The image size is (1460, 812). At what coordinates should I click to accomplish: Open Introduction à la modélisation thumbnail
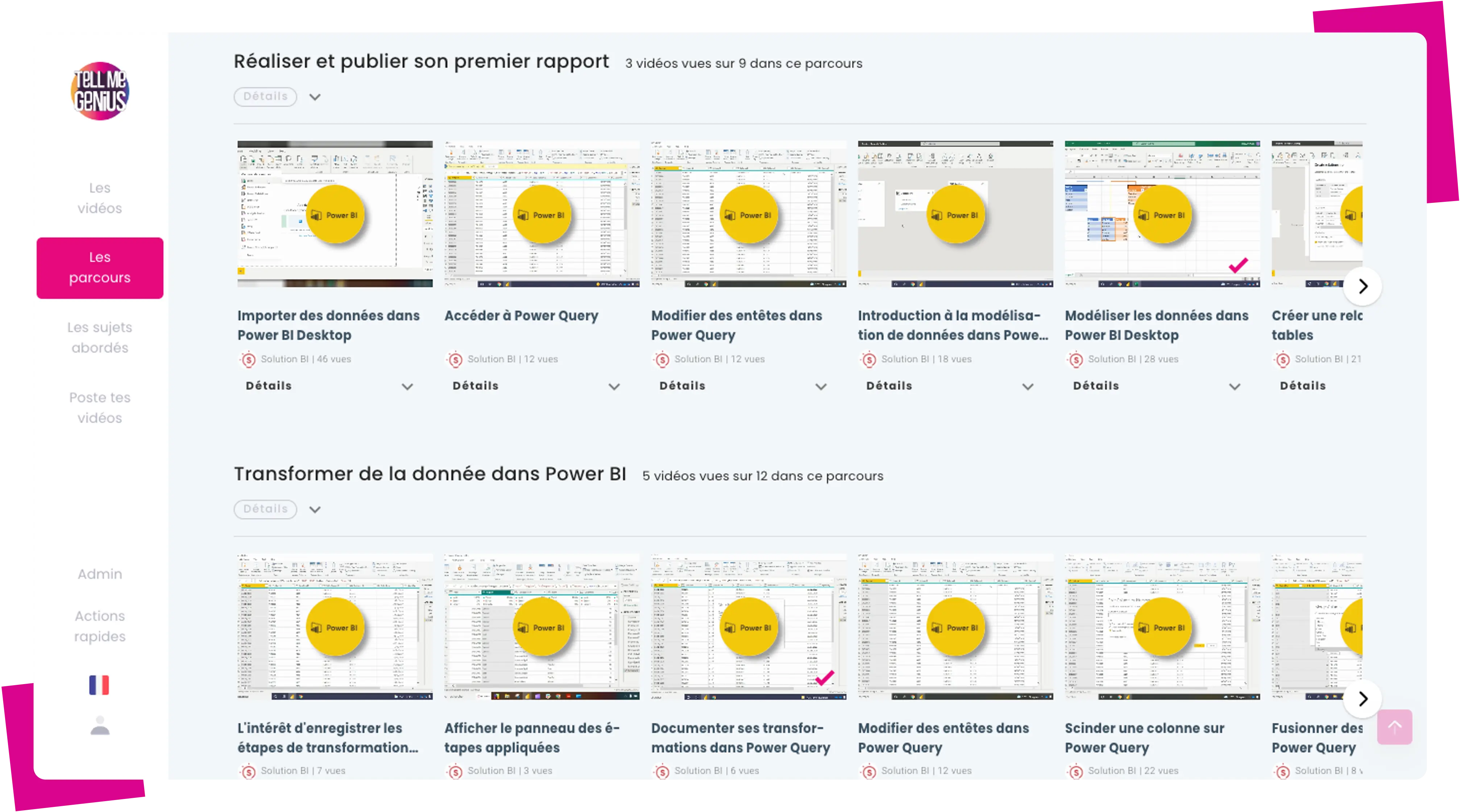pyautogui.click(x=955, y=214)
